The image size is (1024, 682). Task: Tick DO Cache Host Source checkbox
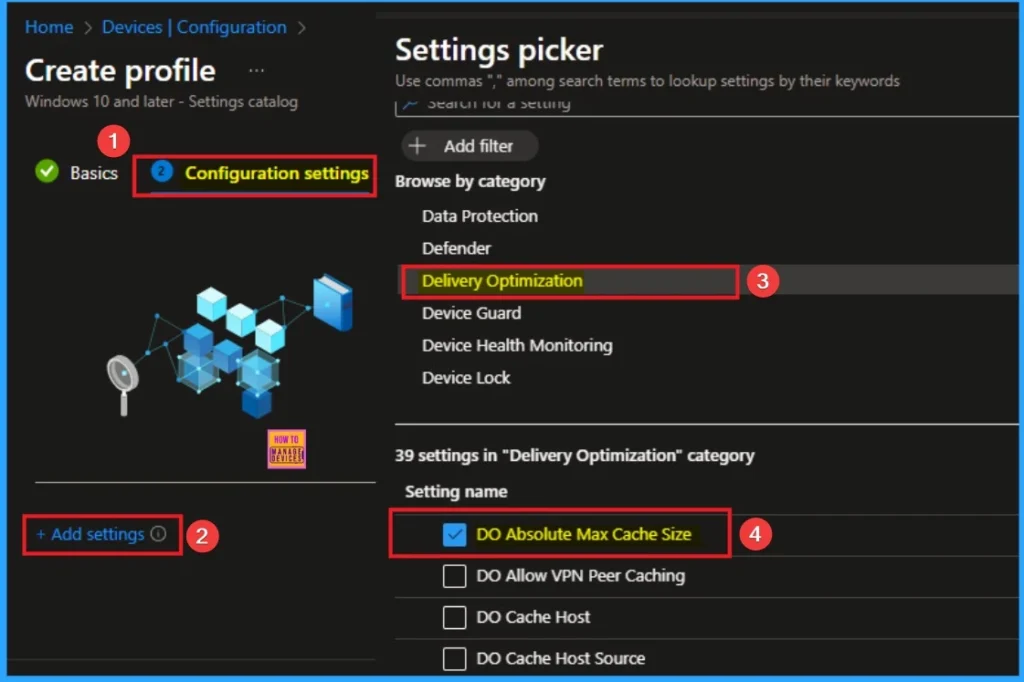(x=455, y=658)
